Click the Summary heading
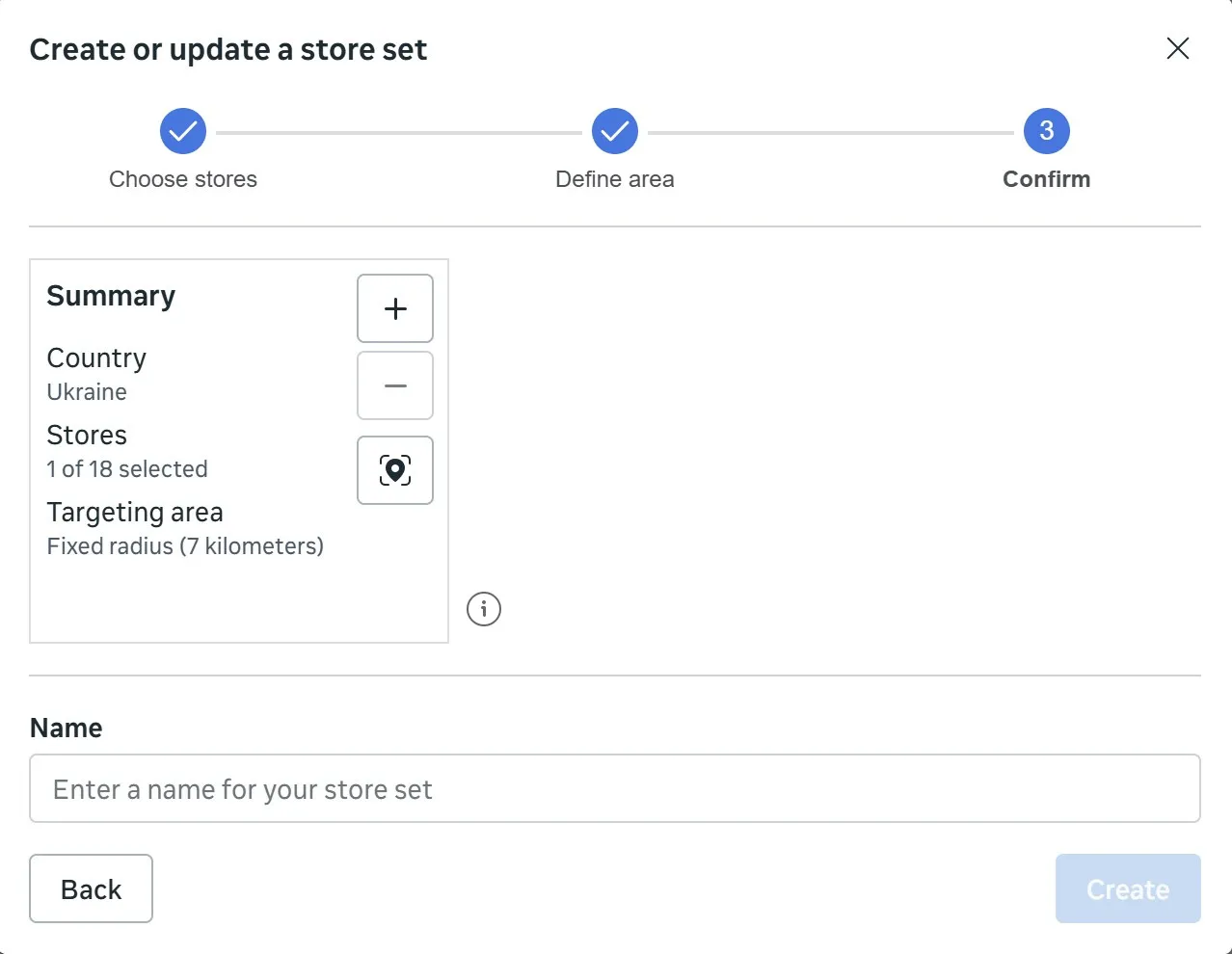 [111, 296]
